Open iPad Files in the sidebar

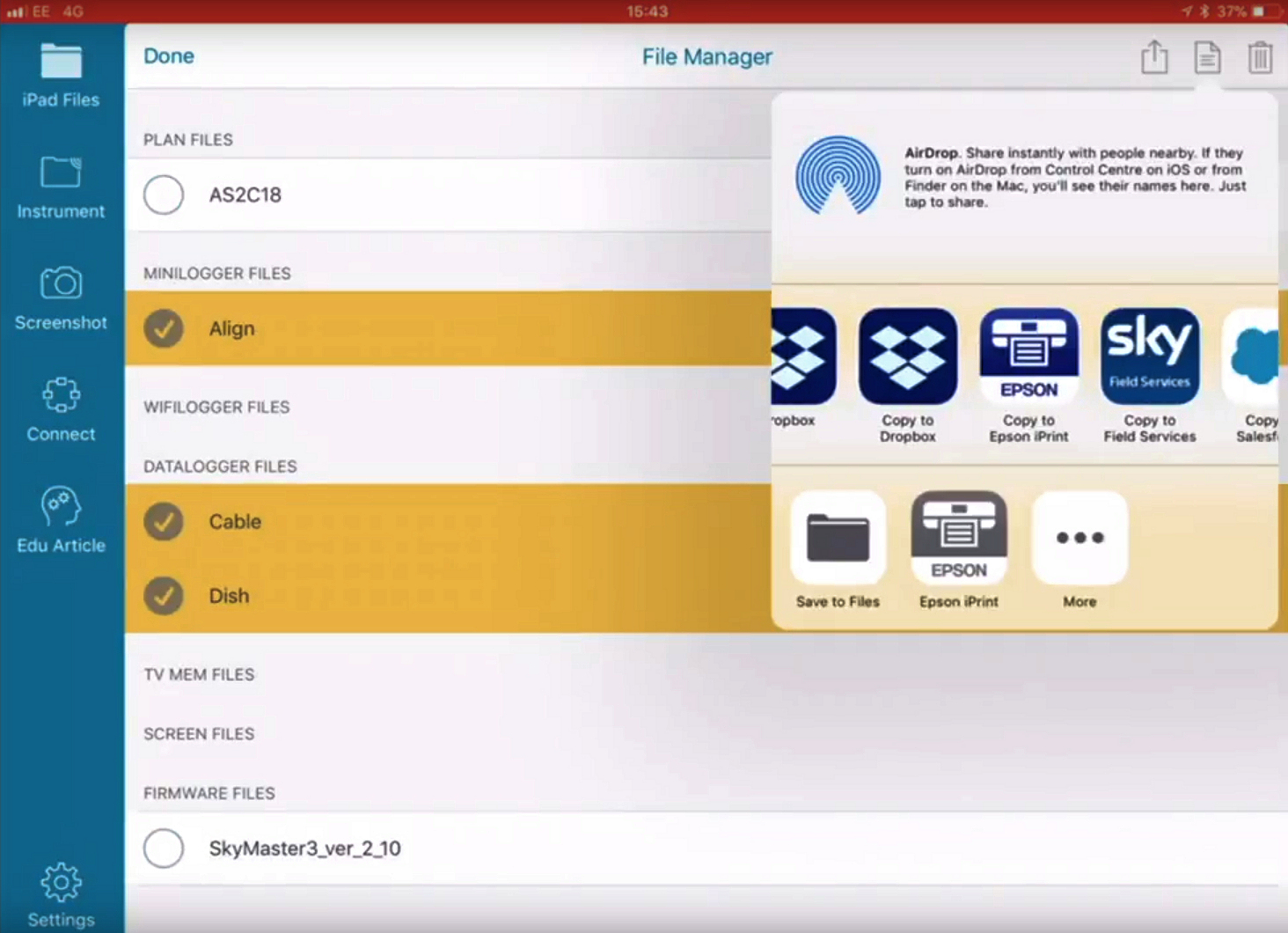coord(61,76)
